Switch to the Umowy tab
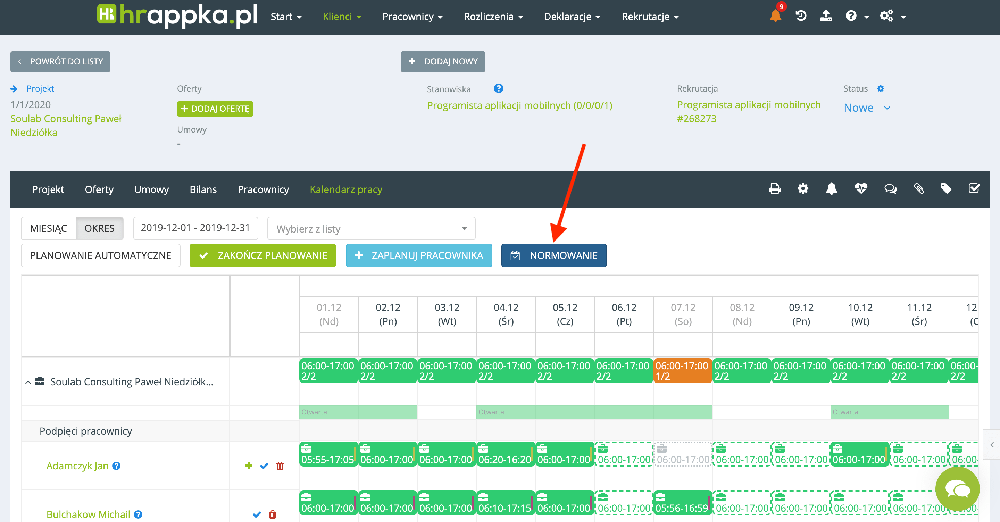 151,190
